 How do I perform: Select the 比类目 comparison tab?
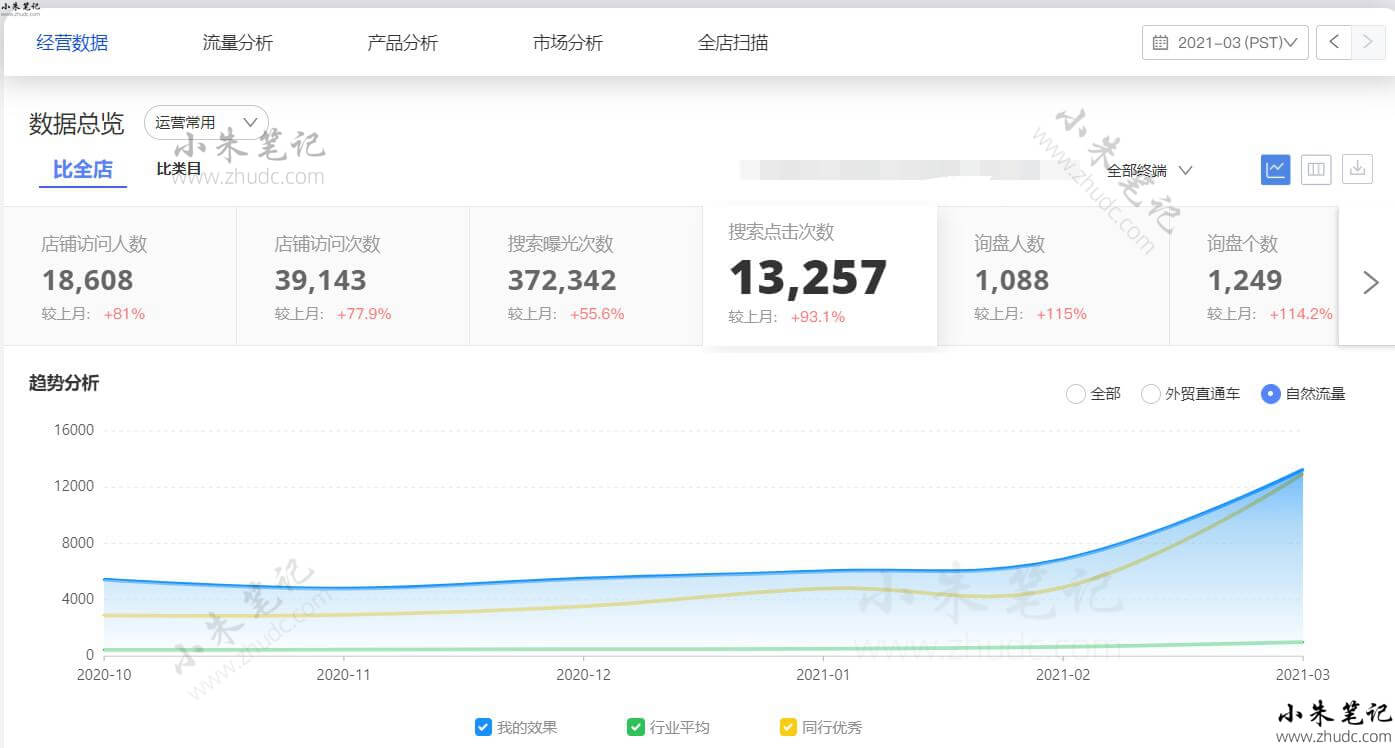tap(179, 169)
